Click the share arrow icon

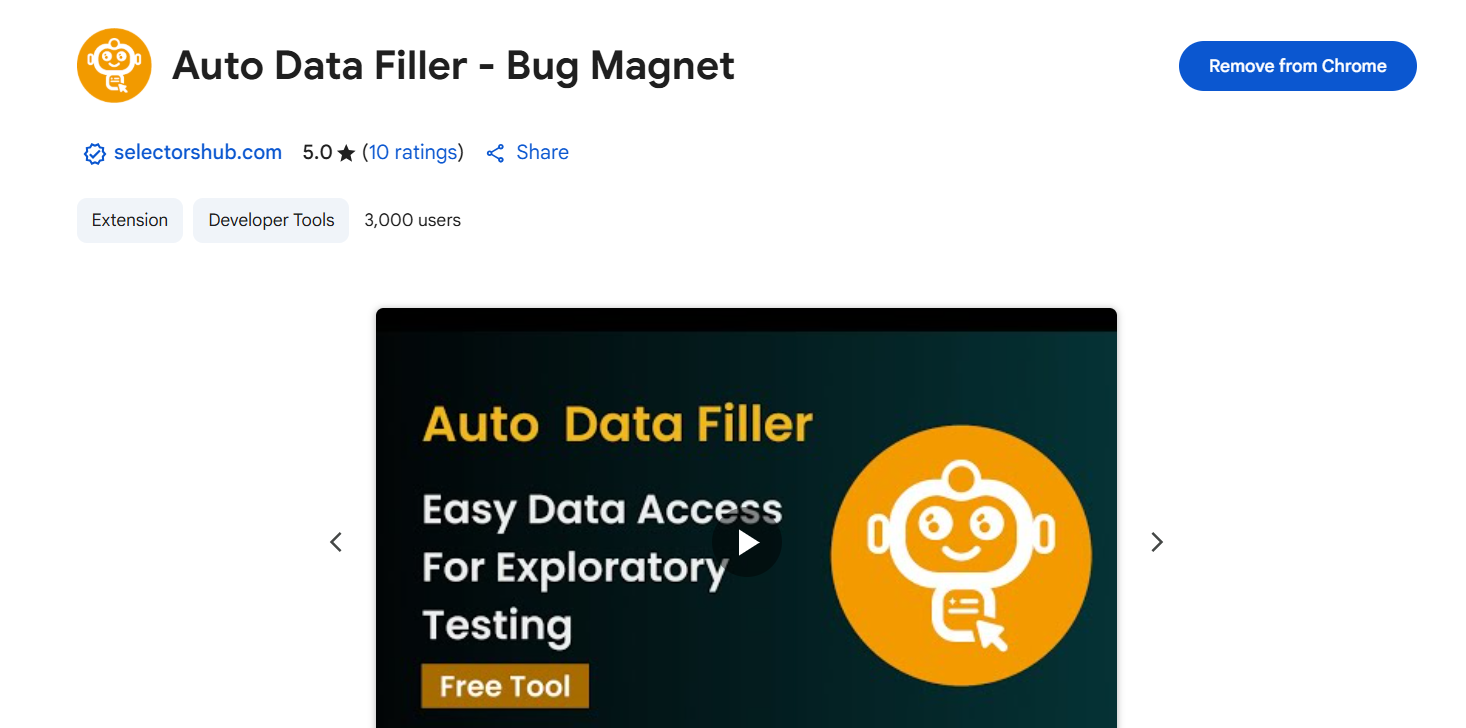495,153
